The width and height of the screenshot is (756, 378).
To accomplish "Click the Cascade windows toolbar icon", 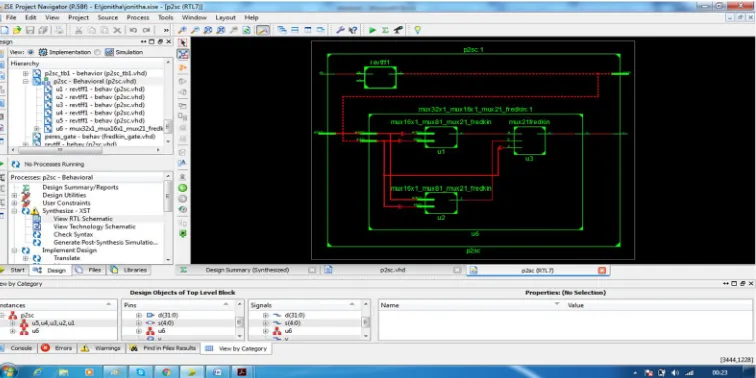I will (282, 30).
